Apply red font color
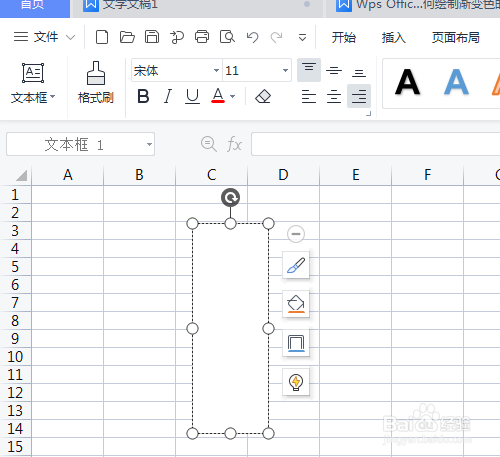500x457 pixels. [x=218, y=96]
